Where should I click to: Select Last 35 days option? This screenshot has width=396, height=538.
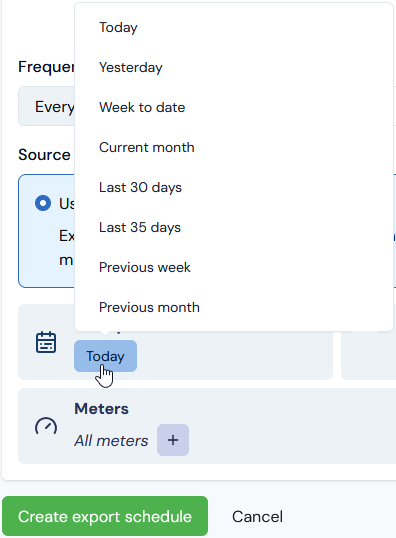pyautogui.click(x=234, y=227)
